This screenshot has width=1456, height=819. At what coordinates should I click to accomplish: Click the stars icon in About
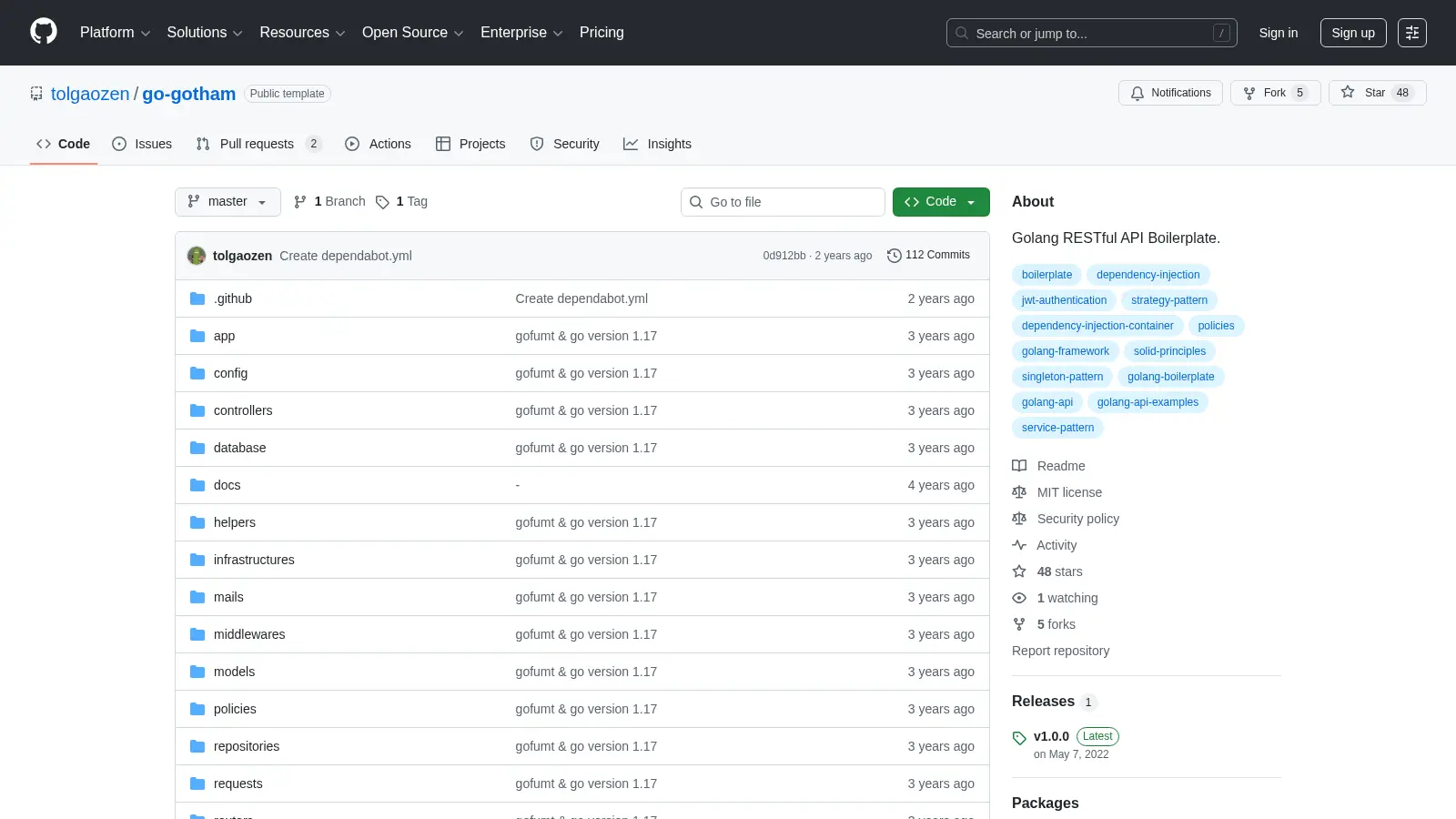[1019, 571]
